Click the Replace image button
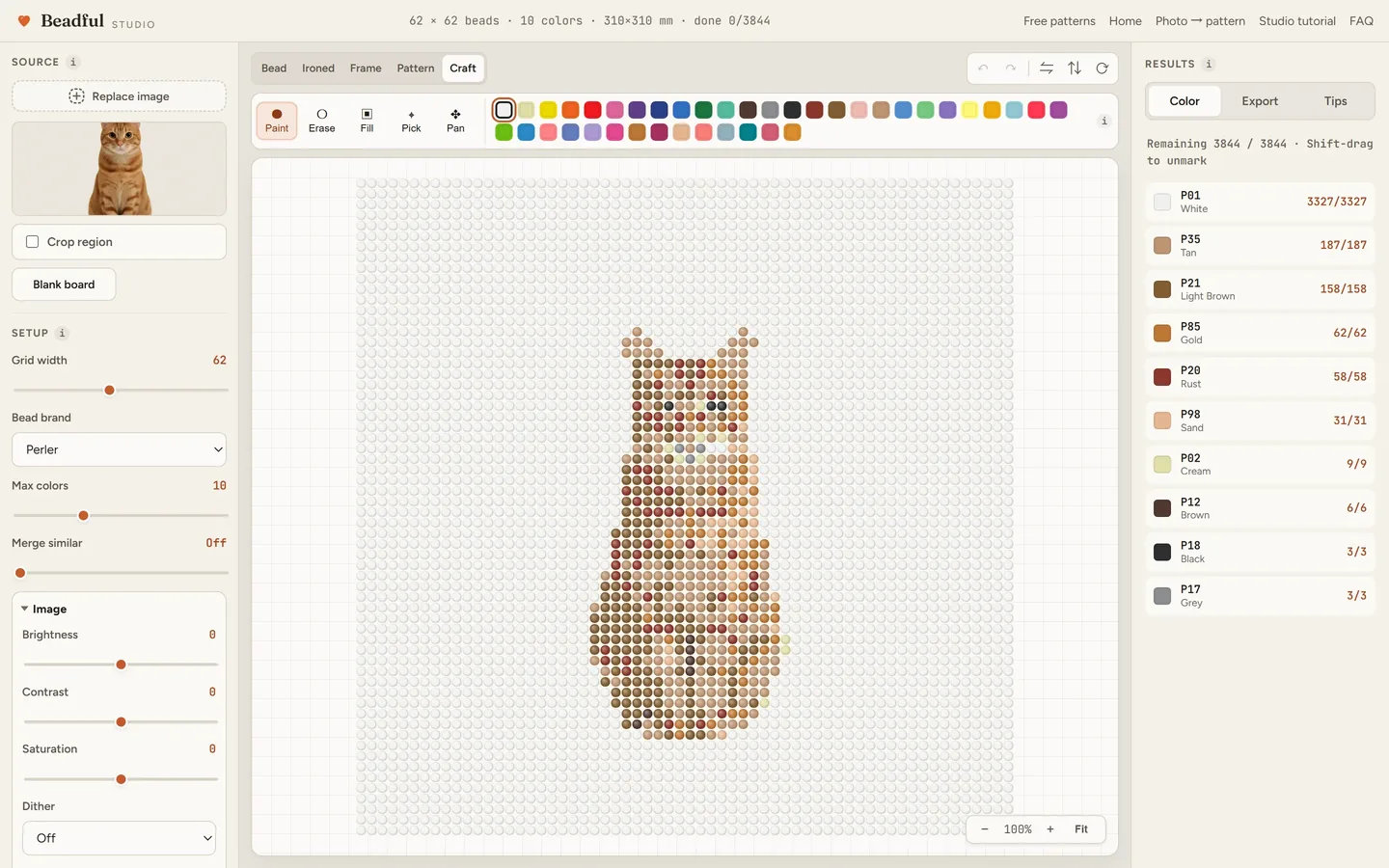 (119, 96)
